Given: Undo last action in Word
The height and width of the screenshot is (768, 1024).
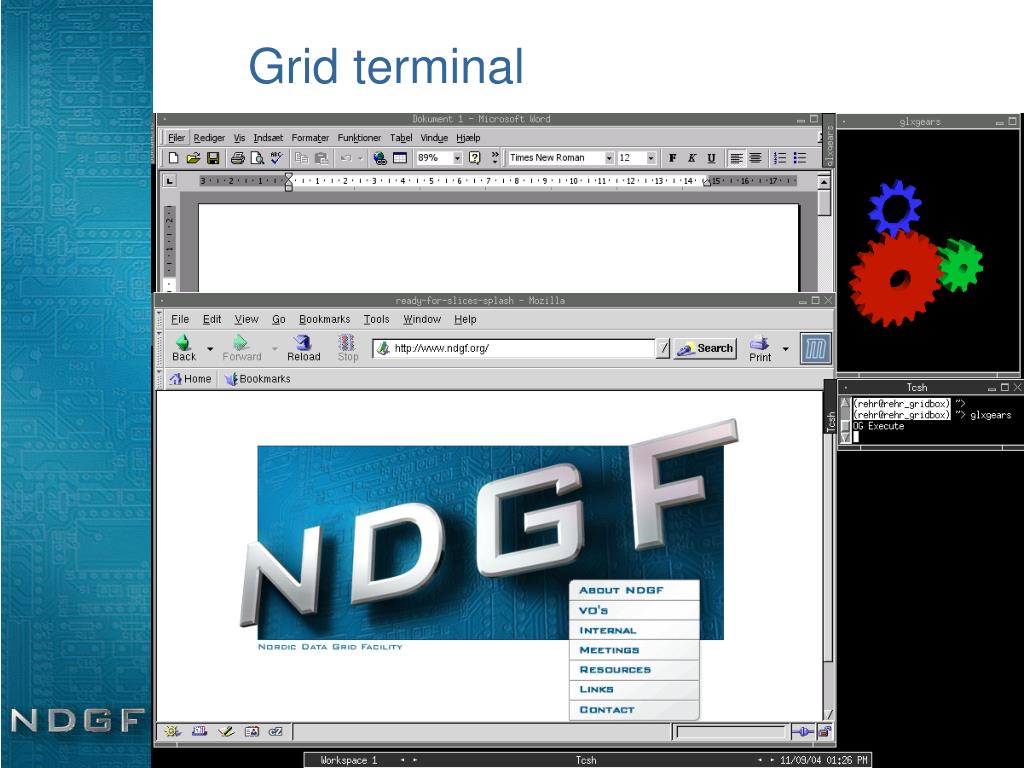Looking at the screenshot, I should tap(346, 158).
